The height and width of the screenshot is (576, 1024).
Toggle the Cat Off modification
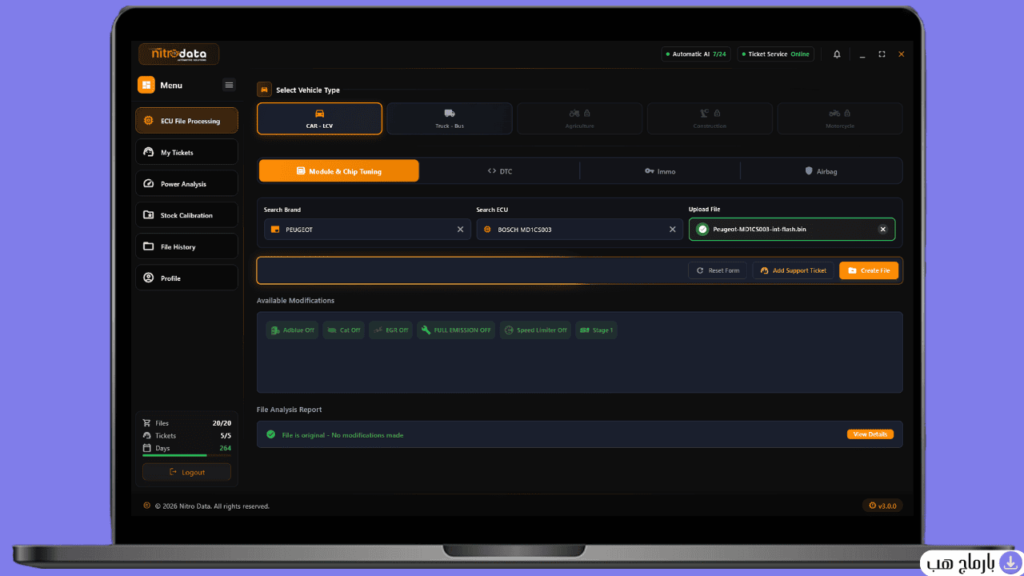pos(344,330)
